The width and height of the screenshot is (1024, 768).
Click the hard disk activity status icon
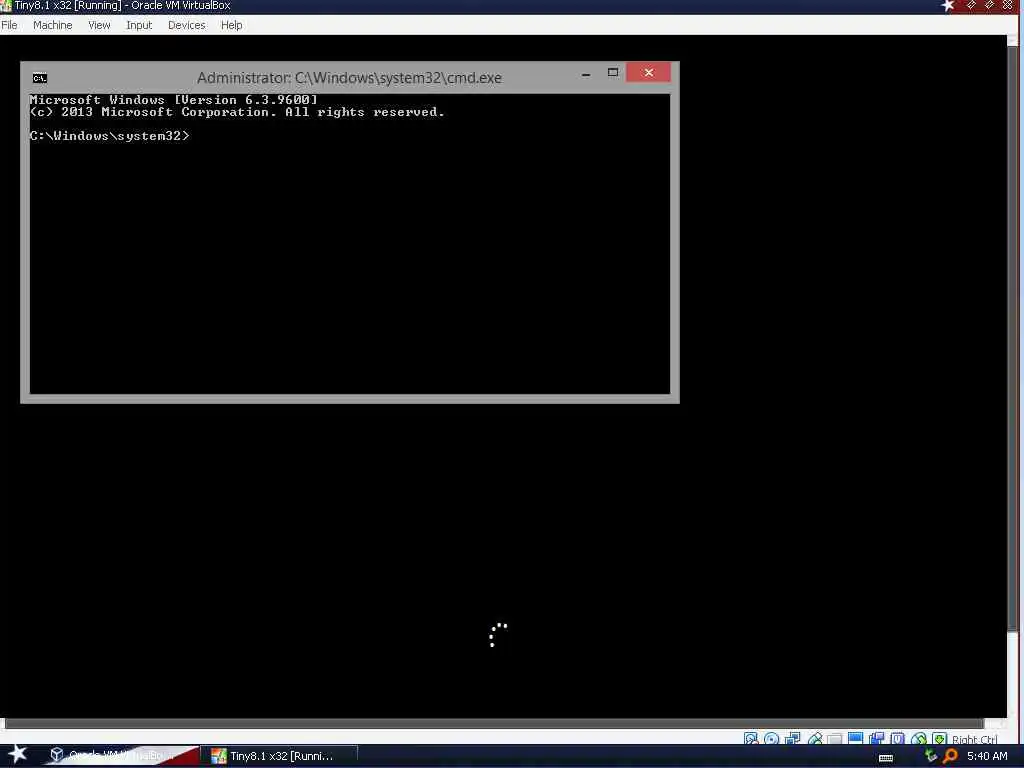coord(751,739)
